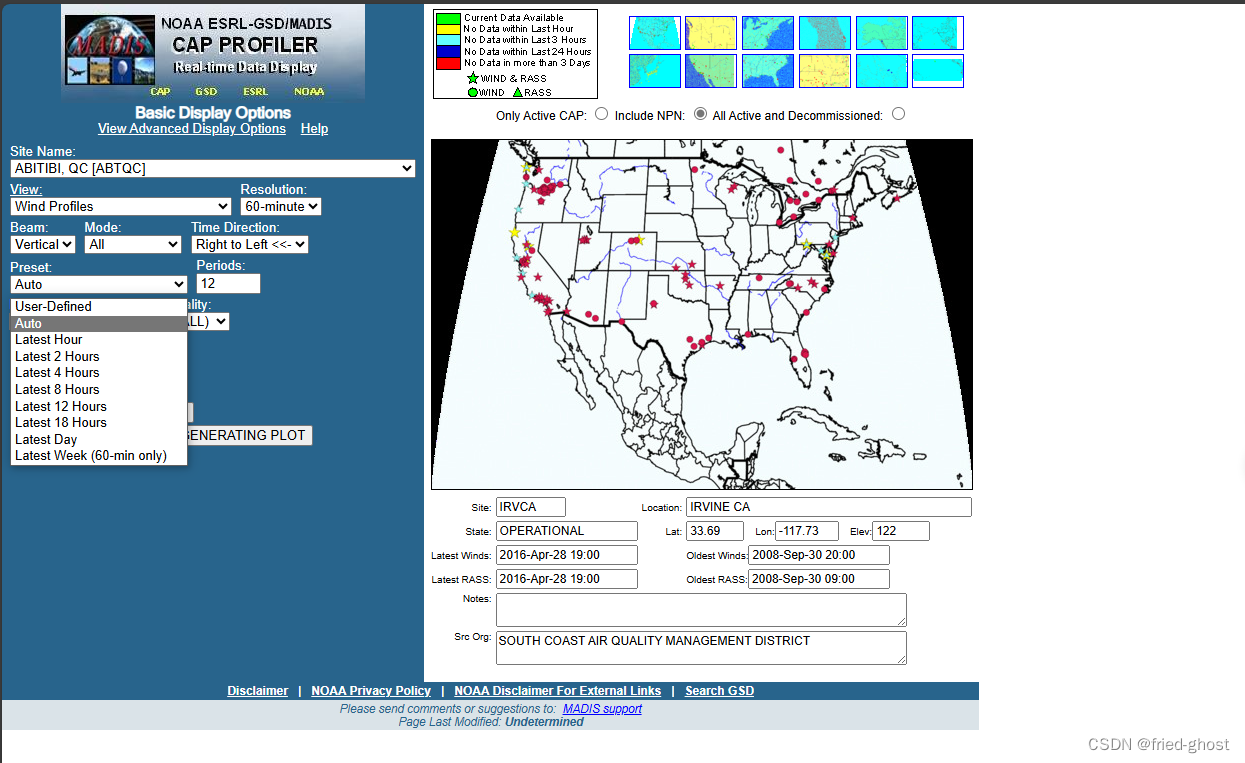Open the Site Name dropdown
Viewport: 1245px width, 763px height.
coord(213,169)
